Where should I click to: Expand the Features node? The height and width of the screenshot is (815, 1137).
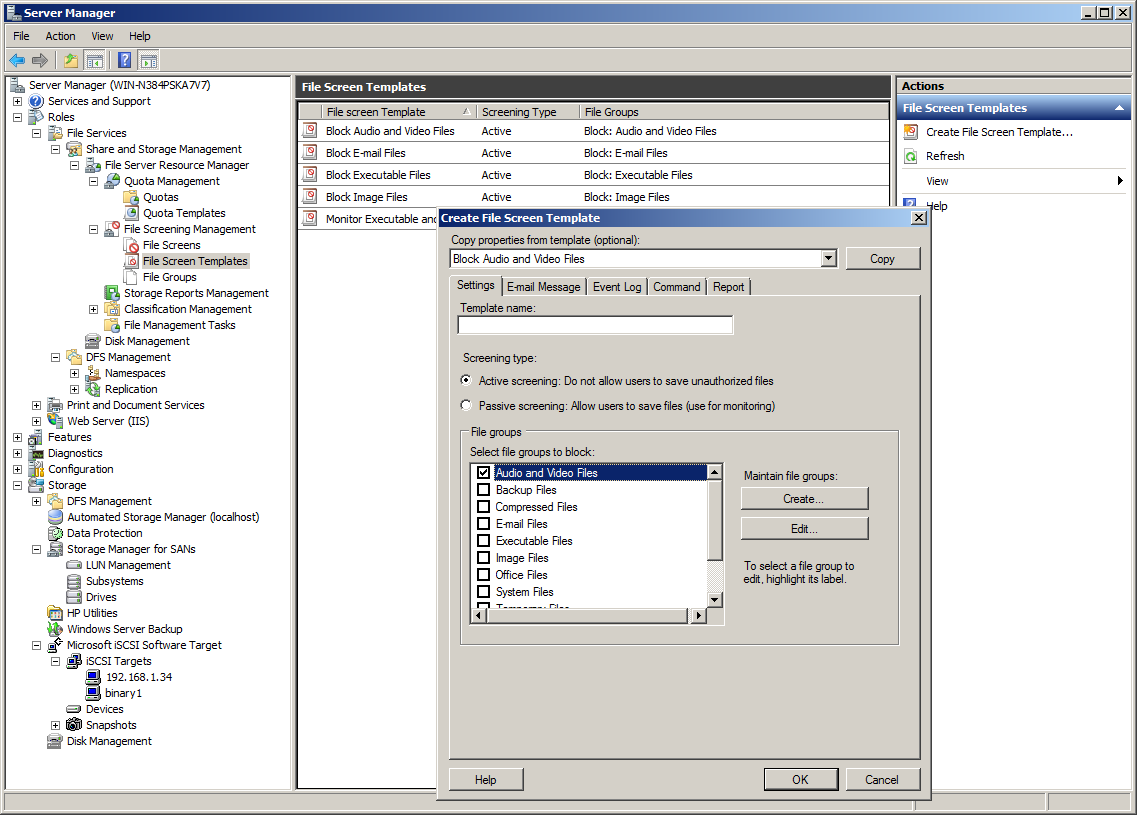17,437
